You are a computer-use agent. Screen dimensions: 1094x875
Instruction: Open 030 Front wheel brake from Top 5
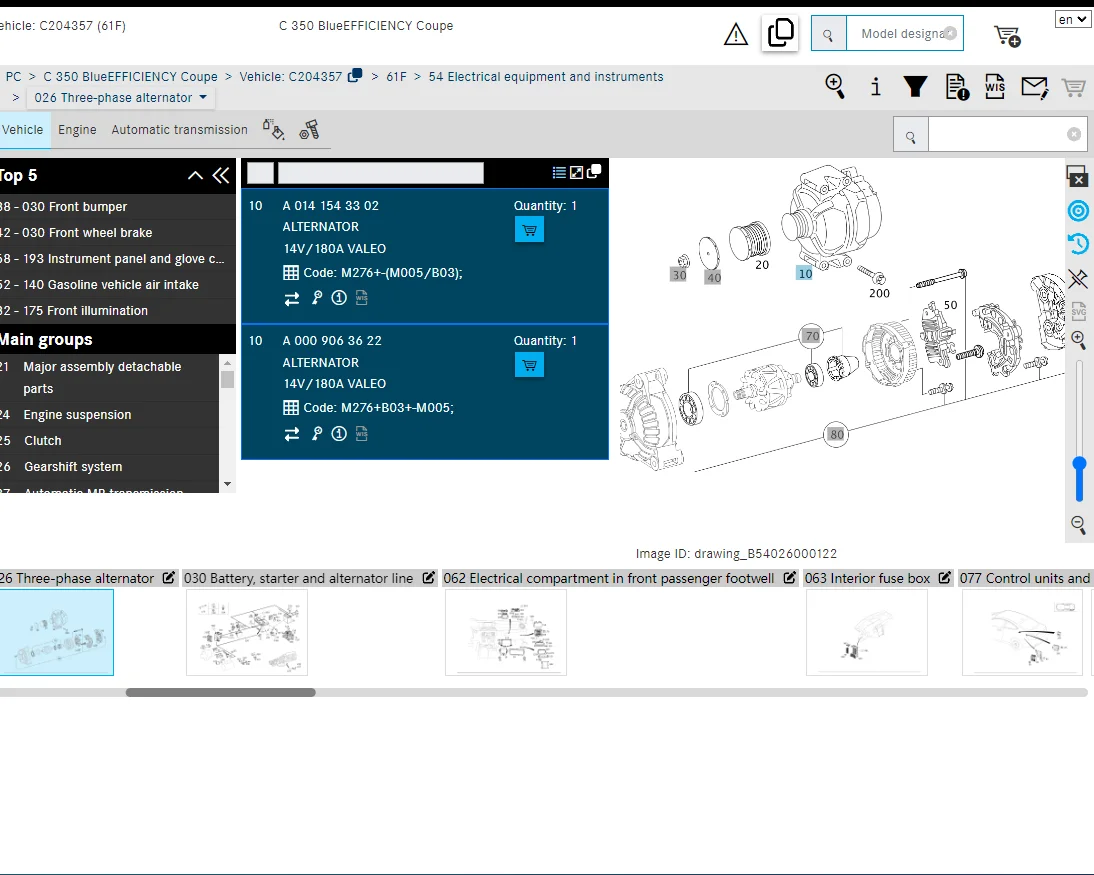[x=117, y=232]
